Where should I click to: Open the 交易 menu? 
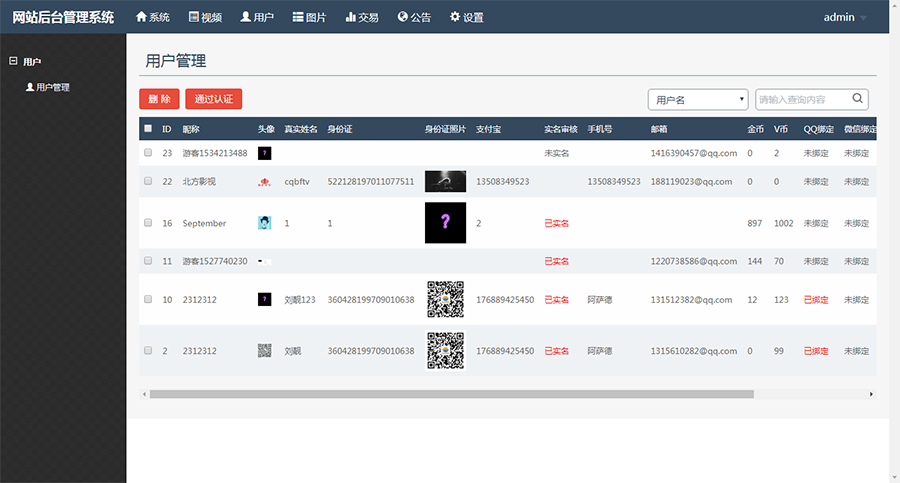click(362, 17)
